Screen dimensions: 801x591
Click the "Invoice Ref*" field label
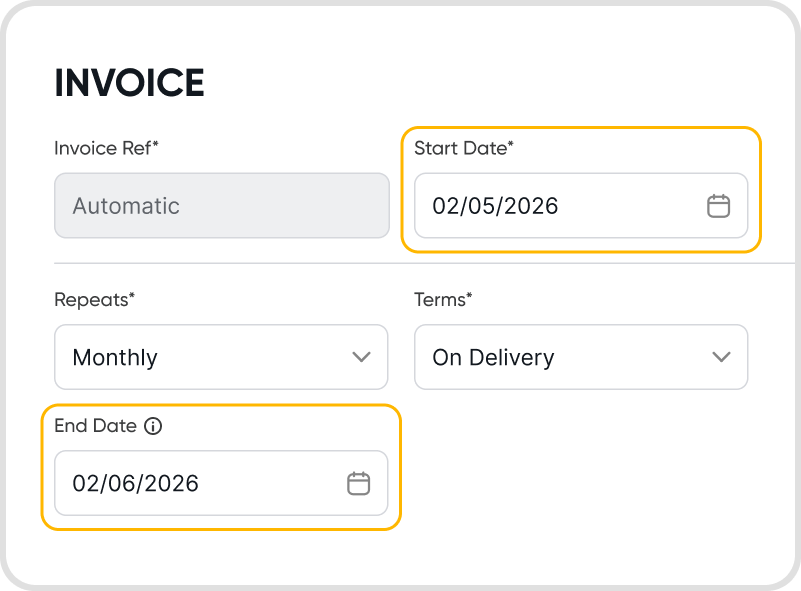(106, 148)
